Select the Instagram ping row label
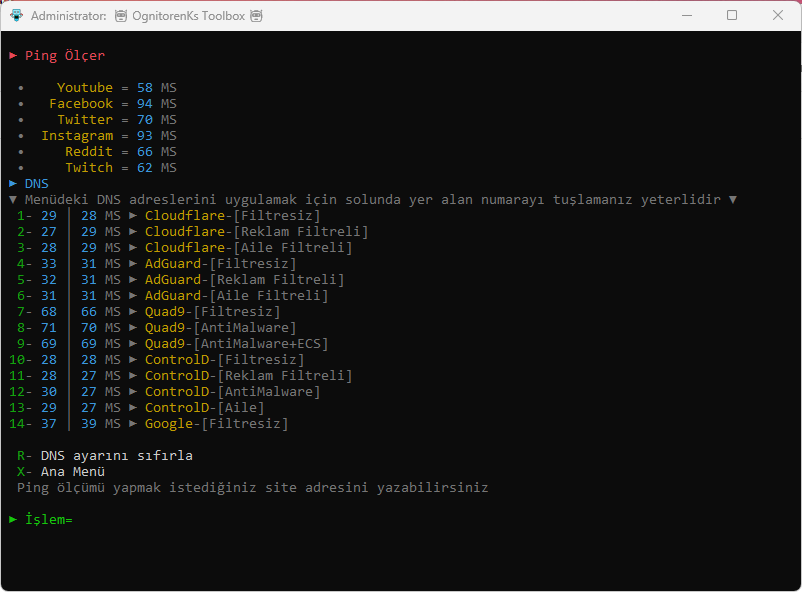Screen dimensions: 802x592 tap(77, 136)
